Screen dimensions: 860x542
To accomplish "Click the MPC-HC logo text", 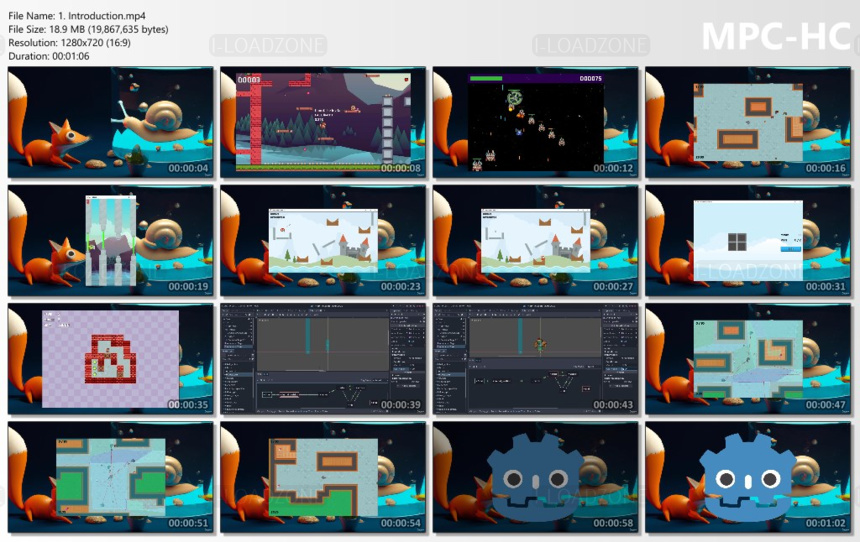I will (x=776, y=36).
